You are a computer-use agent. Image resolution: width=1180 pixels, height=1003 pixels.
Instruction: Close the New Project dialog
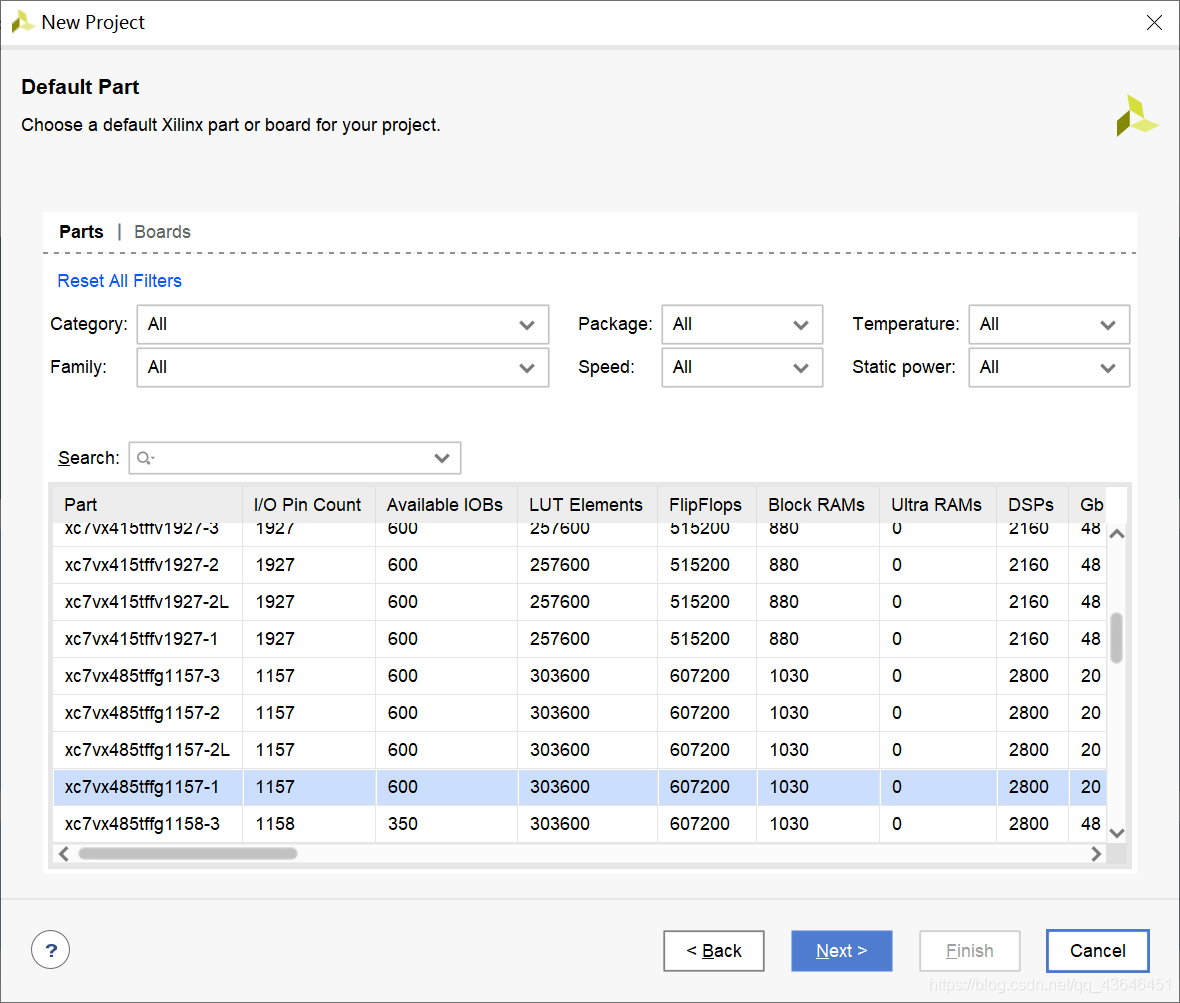click(1154, 23)
